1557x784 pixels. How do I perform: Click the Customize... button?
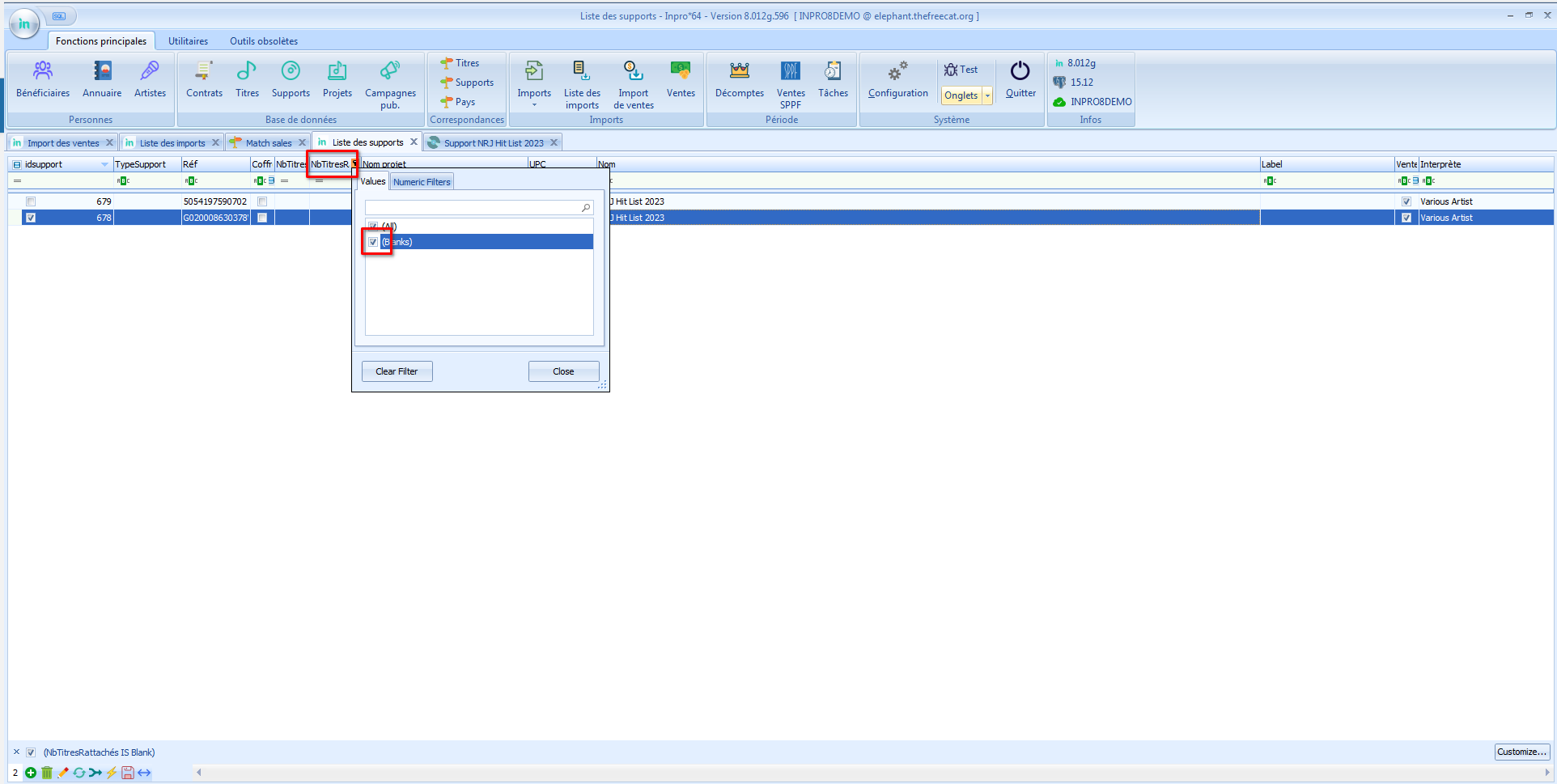pos(1521,752)
